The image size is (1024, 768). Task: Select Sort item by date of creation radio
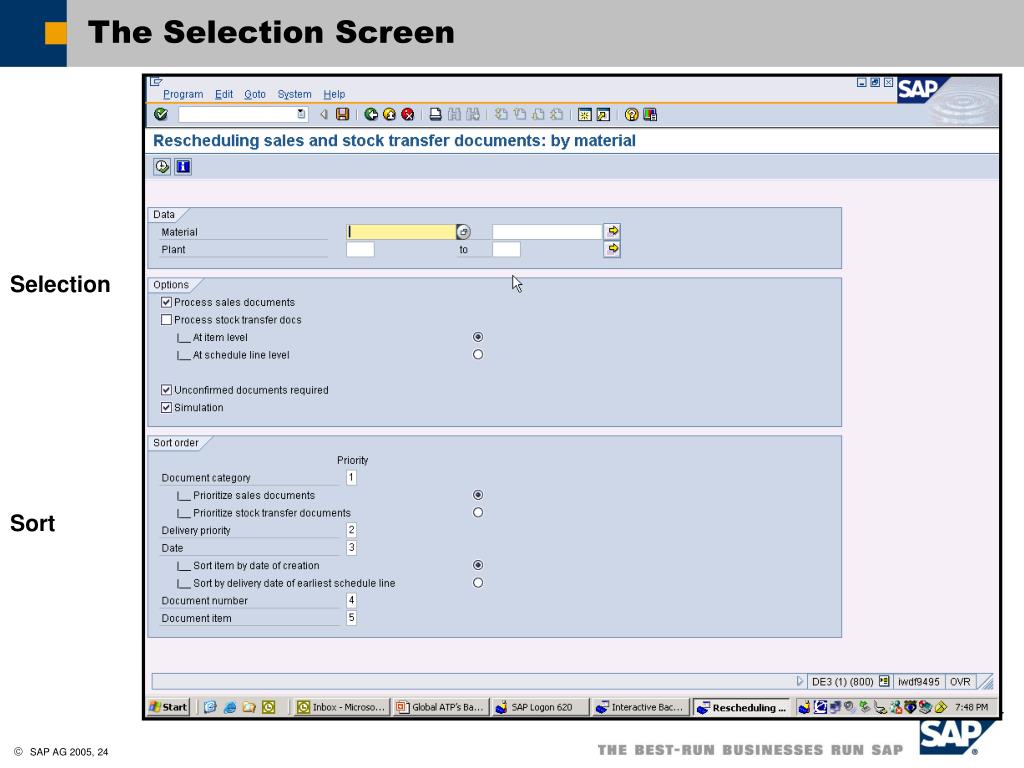point(478,565)
